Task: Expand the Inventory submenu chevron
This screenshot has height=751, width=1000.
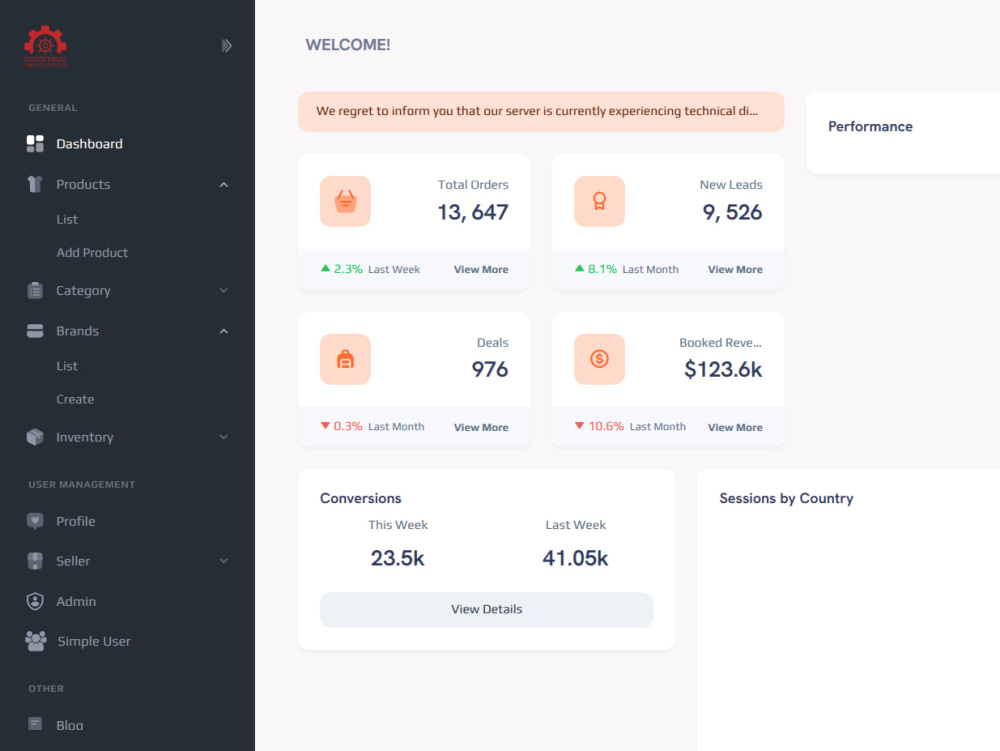Action: pyautogui.click(x=224, y=437)
